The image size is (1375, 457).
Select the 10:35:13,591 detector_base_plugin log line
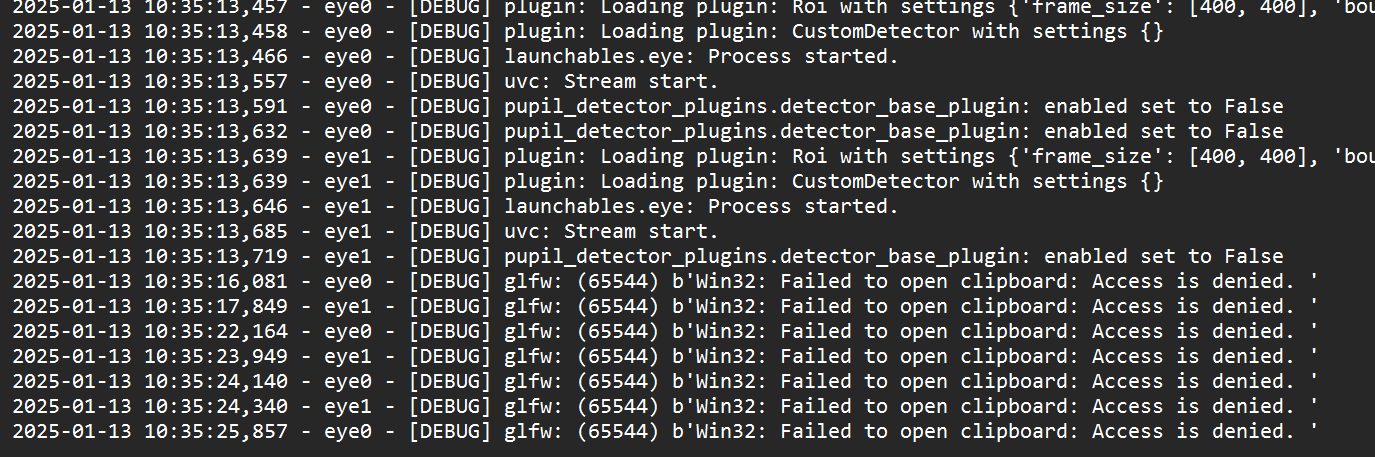tap(648, 106)
